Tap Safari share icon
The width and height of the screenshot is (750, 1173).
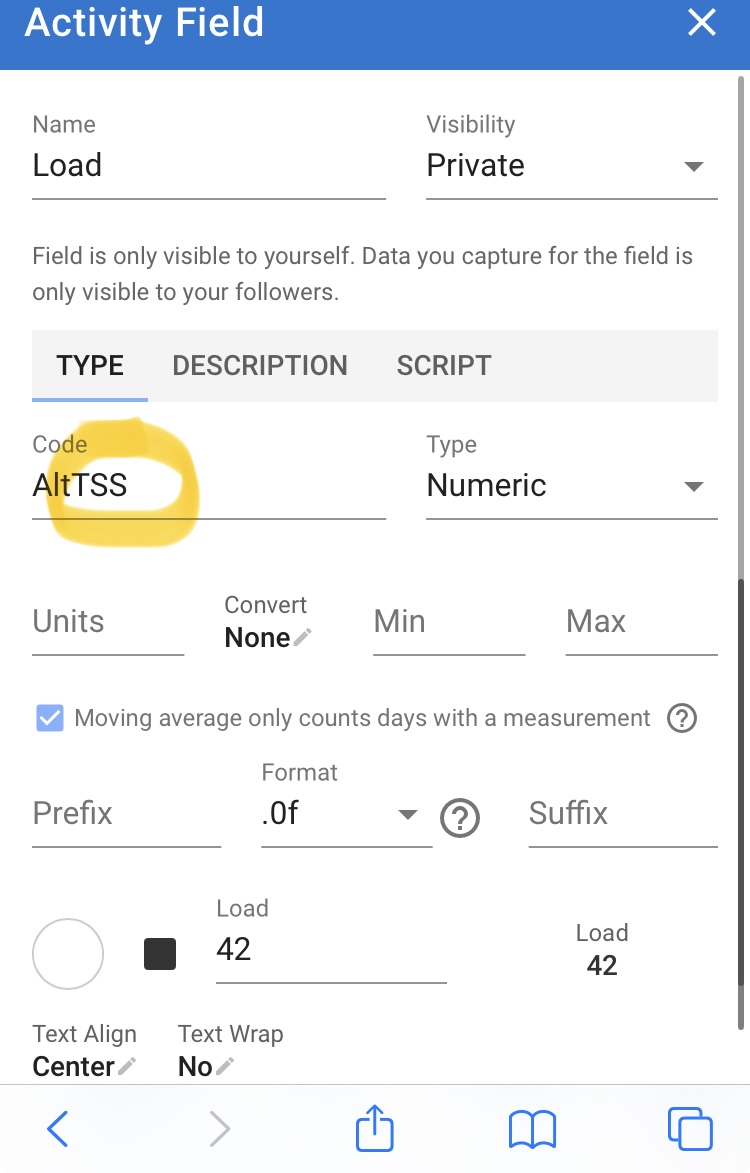pos(375,1127)
